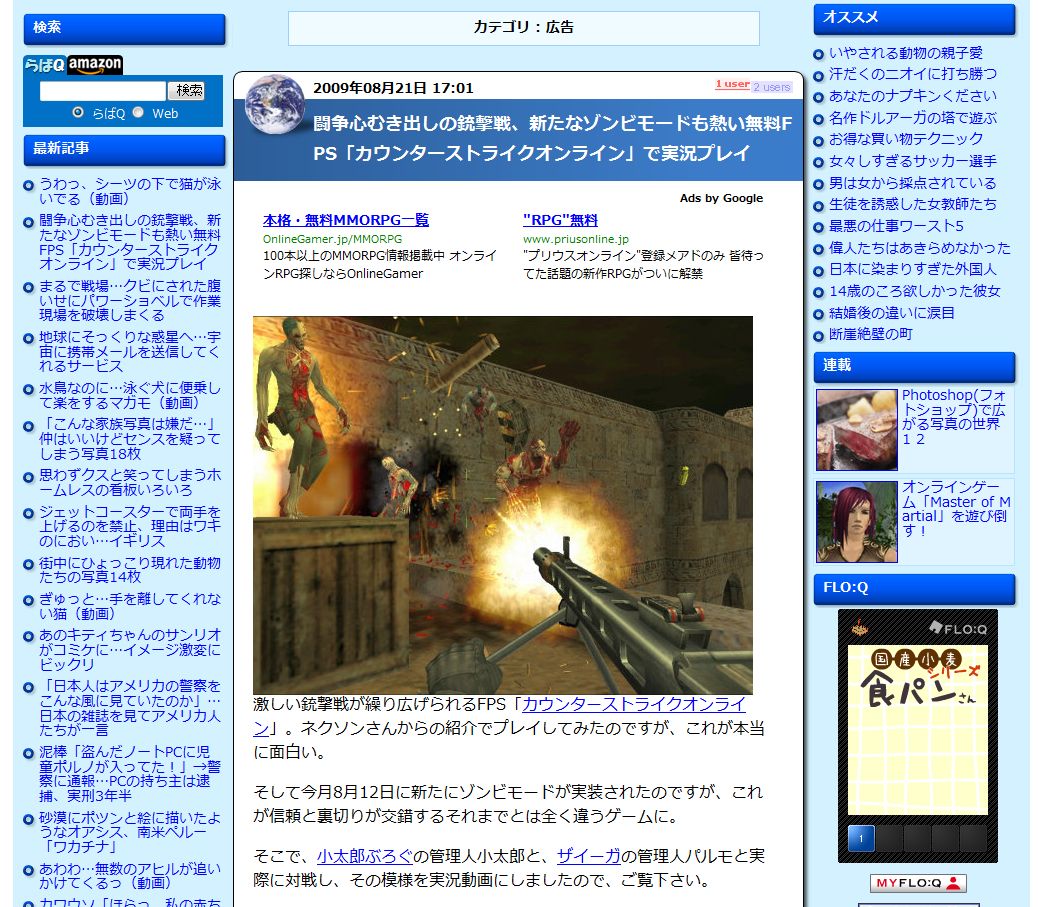Open 名作ドルアーガの塔で遊ぶ recommendation
Image resolution: width=1045 pixels, height=907 pixels.
point(912,118)
